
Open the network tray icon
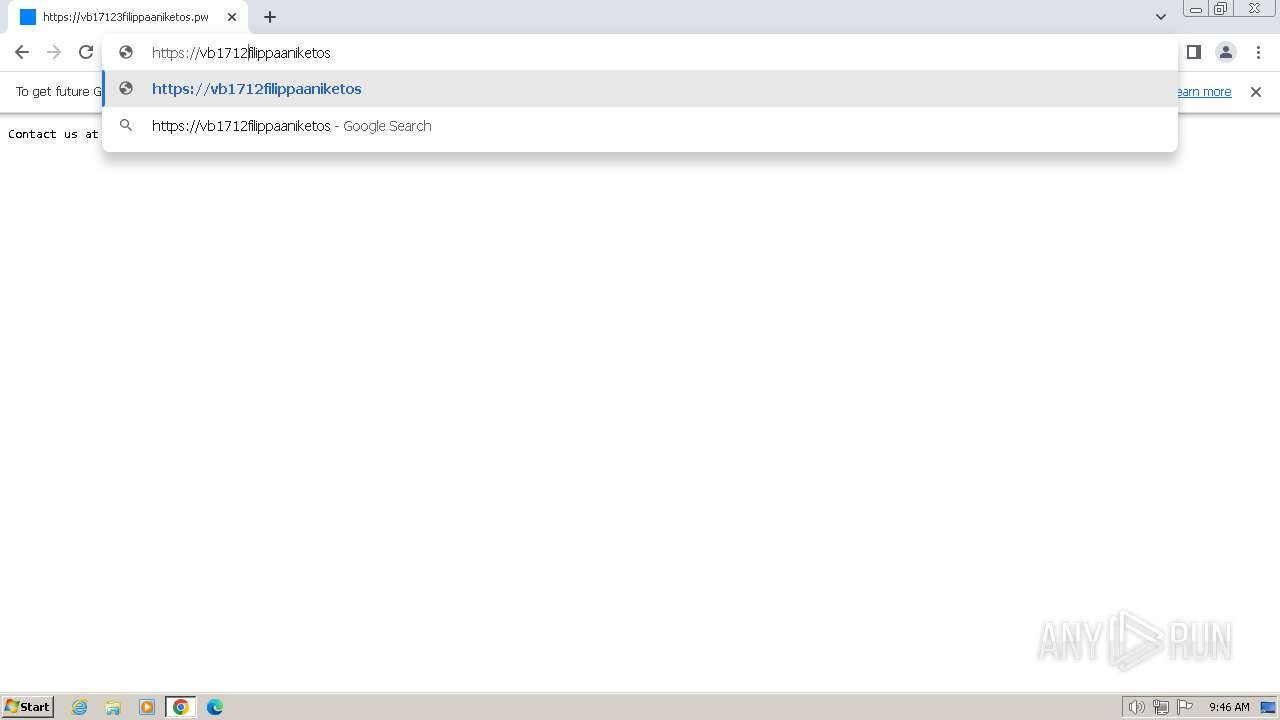1161,707
